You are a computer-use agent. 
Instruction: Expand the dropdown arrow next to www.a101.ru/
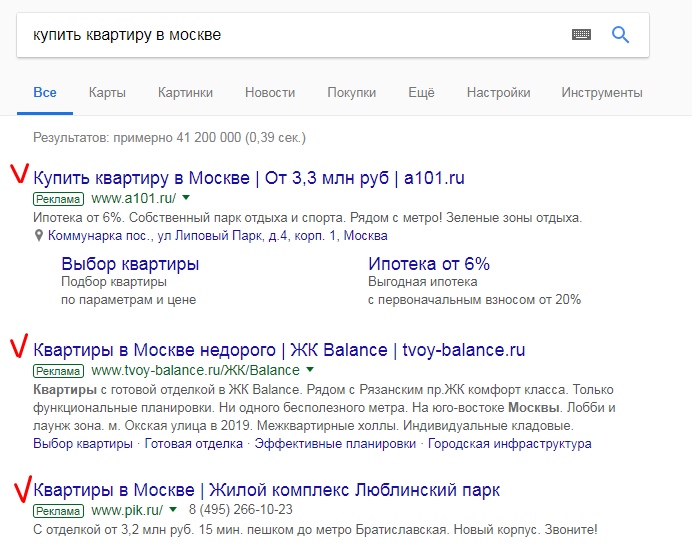pos(186,198)
